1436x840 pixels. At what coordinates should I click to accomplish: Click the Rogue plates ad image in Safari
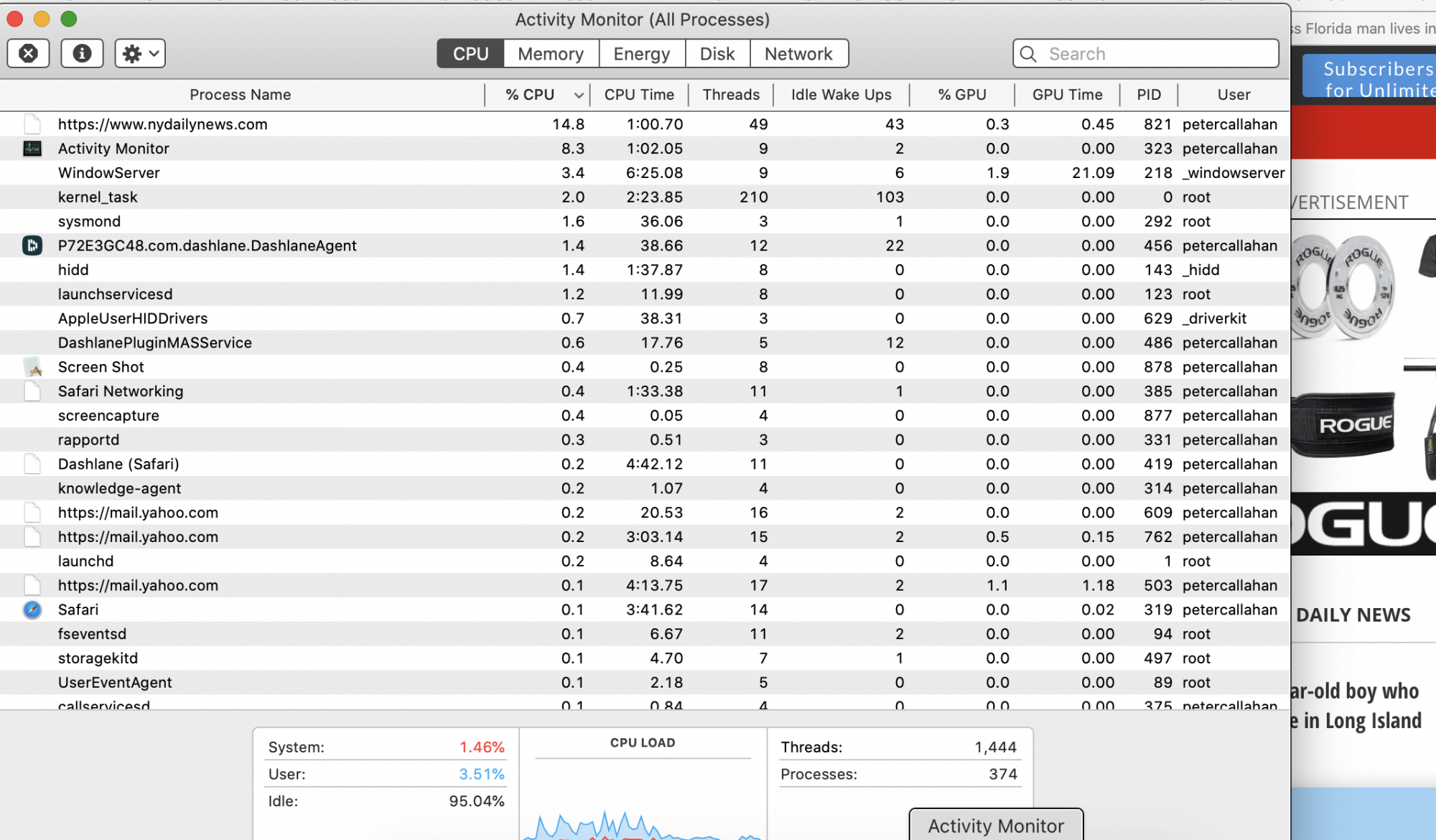point(1343,286)
